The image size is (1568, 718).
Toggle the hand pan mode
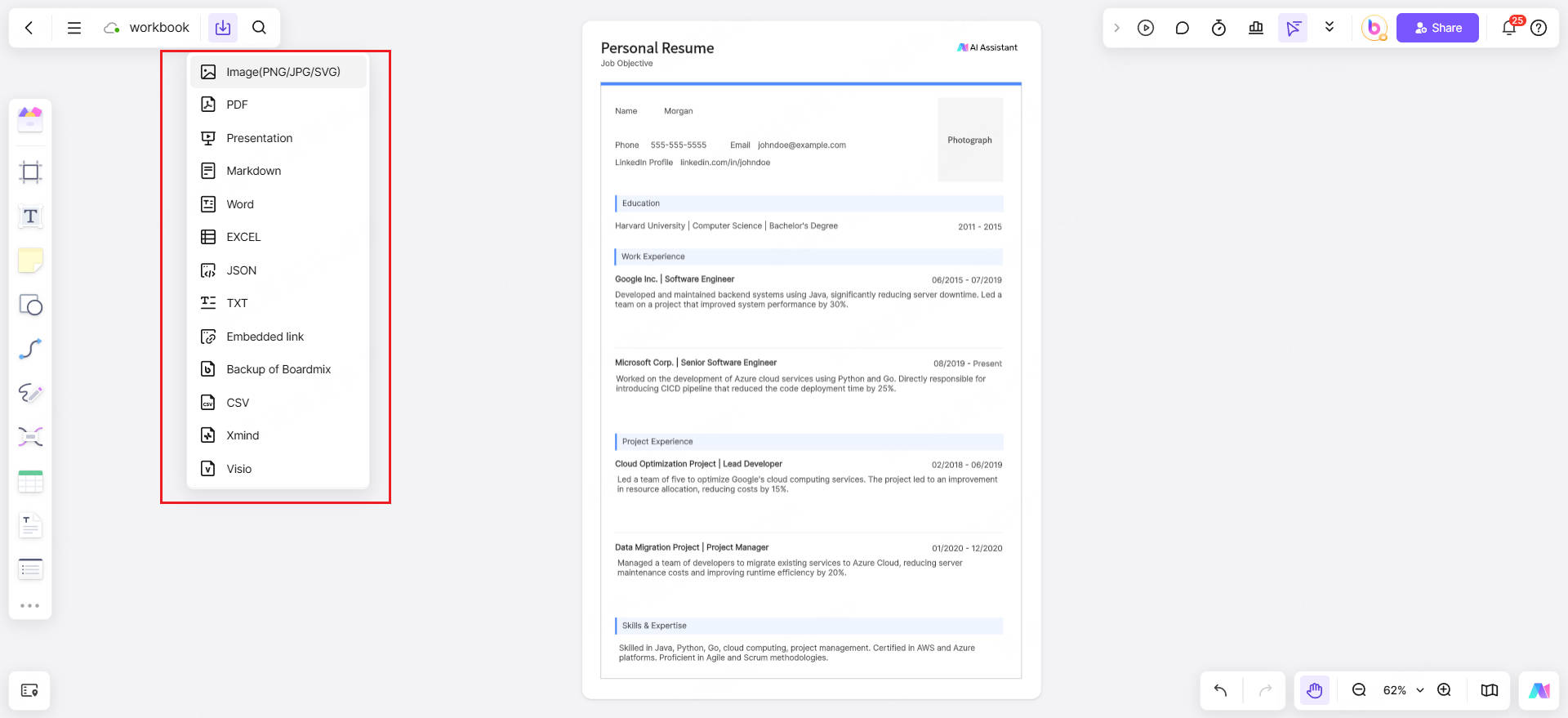(1314, 690)
